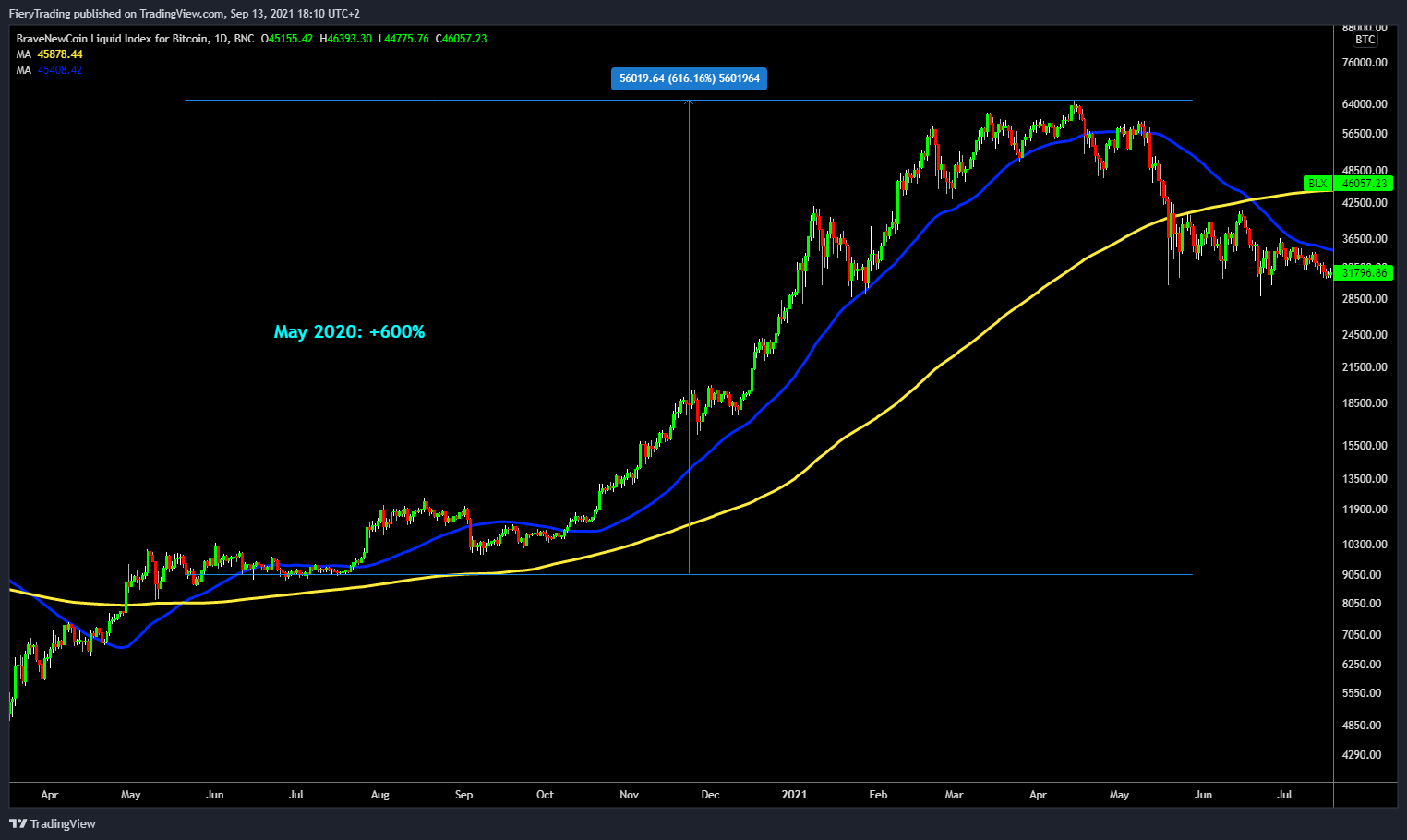Screen dimensions: 1407x840
Task: Click the 24500.00 price axis label
Action: [1365, 335]
